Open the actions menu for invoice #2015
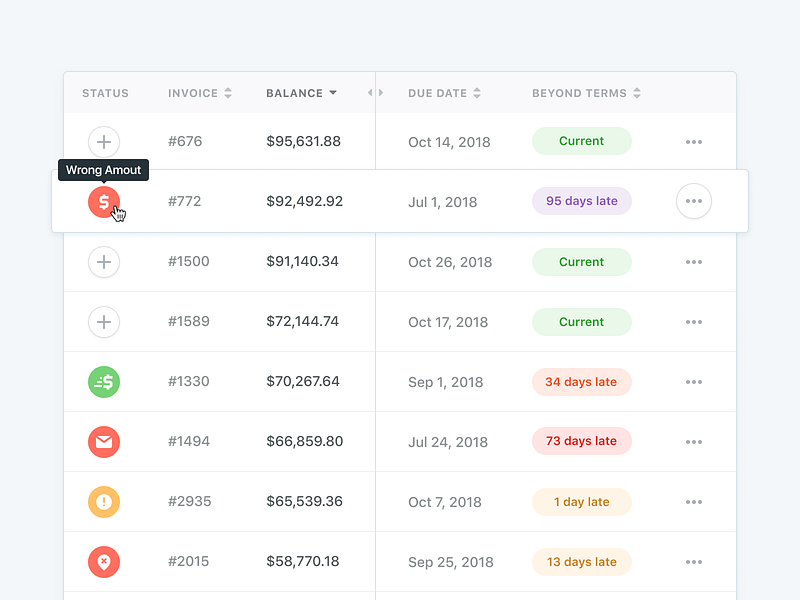 point(693,561)
